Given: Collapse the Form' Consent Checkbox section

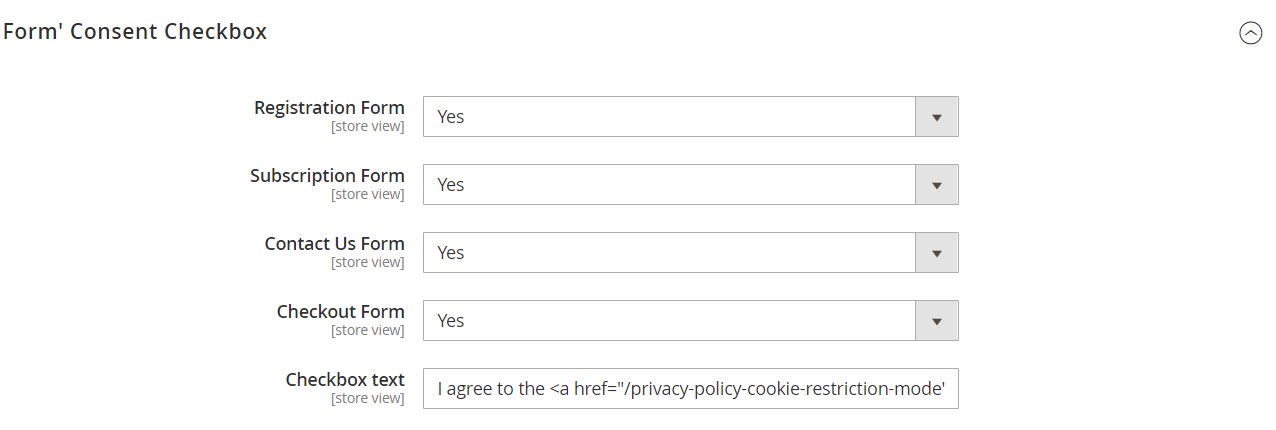Looking at the screenshot, I should coord(1250,33).
